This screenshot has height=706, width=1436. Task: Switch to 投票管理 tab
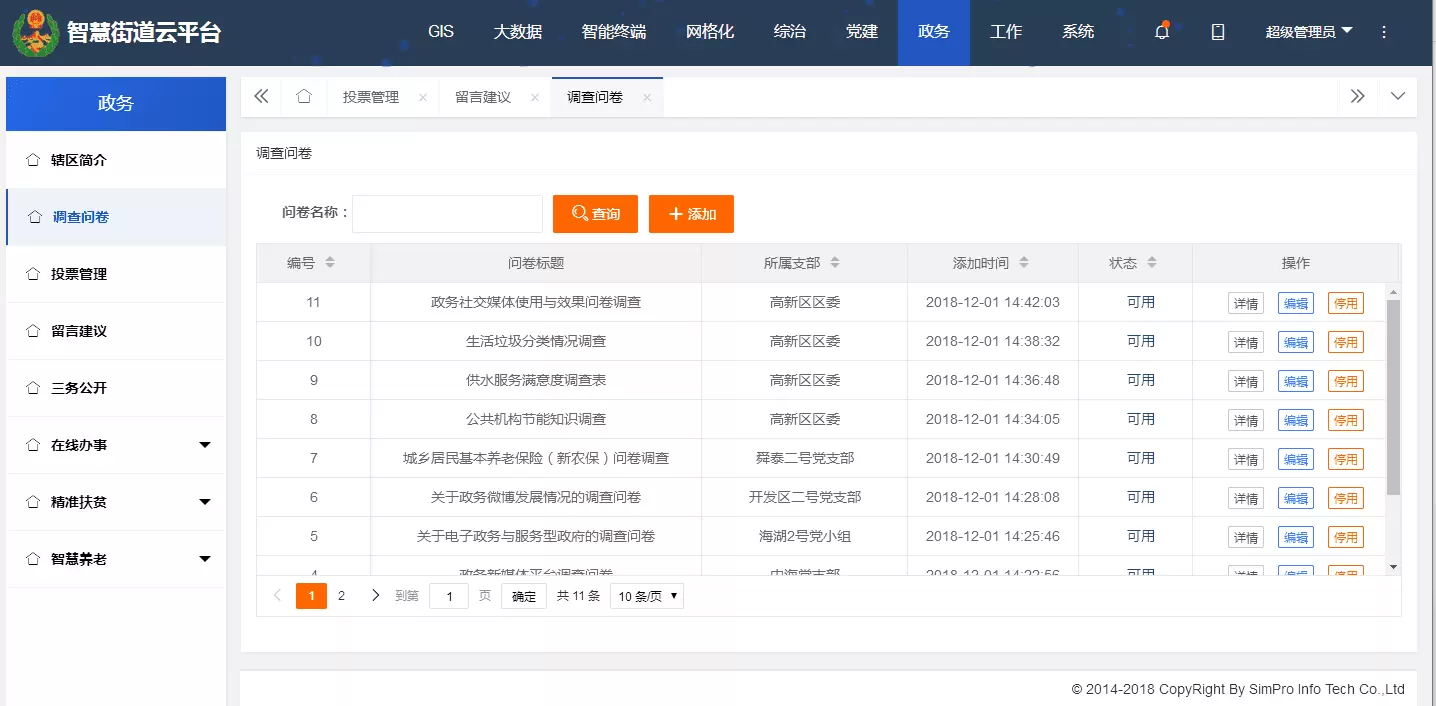(x=371, y=97)
